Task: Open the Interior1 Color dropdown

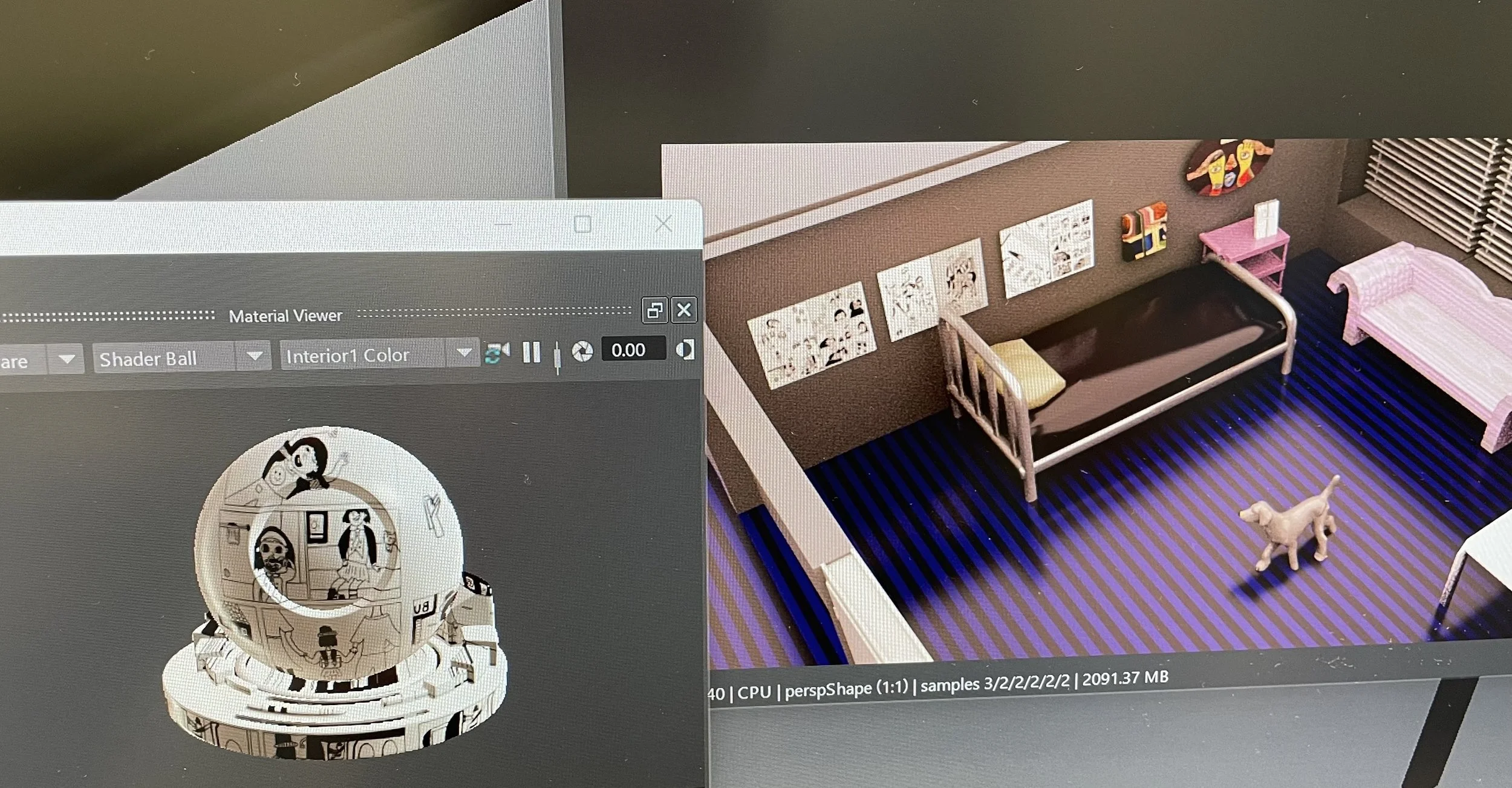Action: (464, 353)
